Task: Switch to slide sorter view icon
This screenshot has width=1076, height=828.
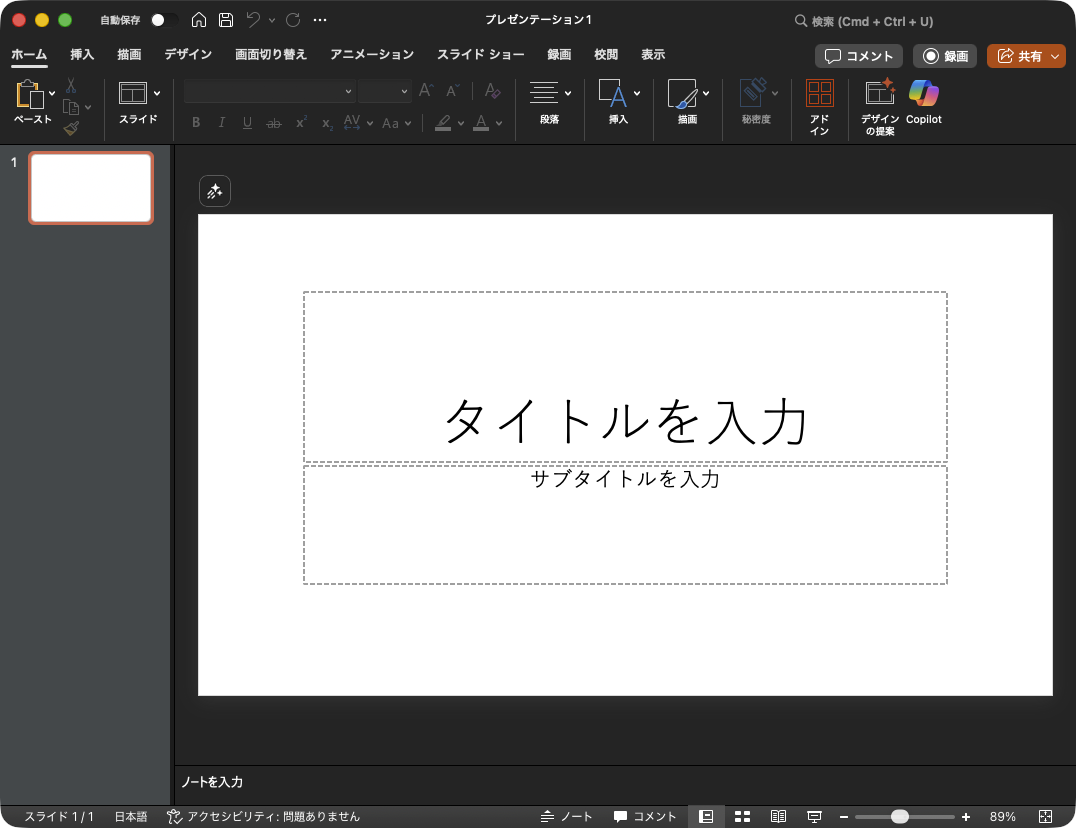Action: tap(742, 816)
